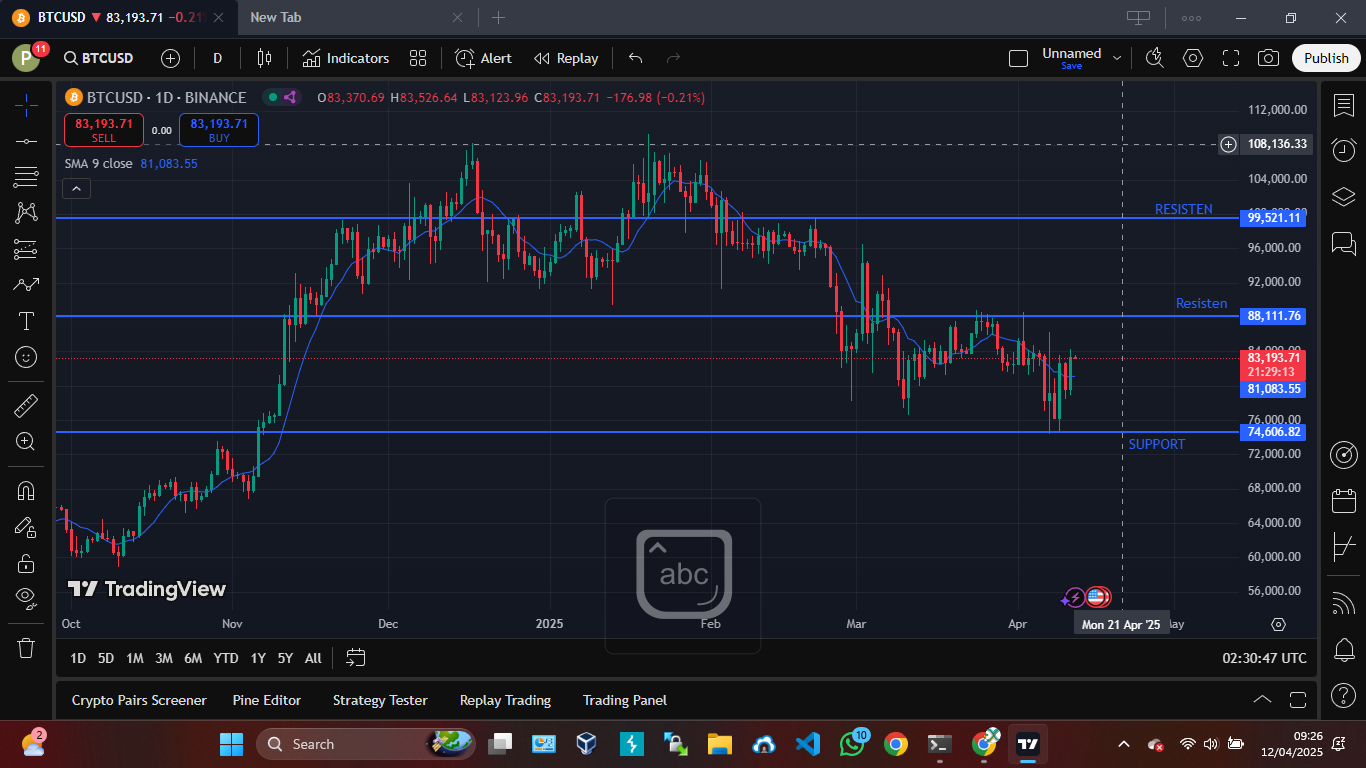Open the Pine Editor tab
The image size is (1366, 768).
(x=267, y=700)
